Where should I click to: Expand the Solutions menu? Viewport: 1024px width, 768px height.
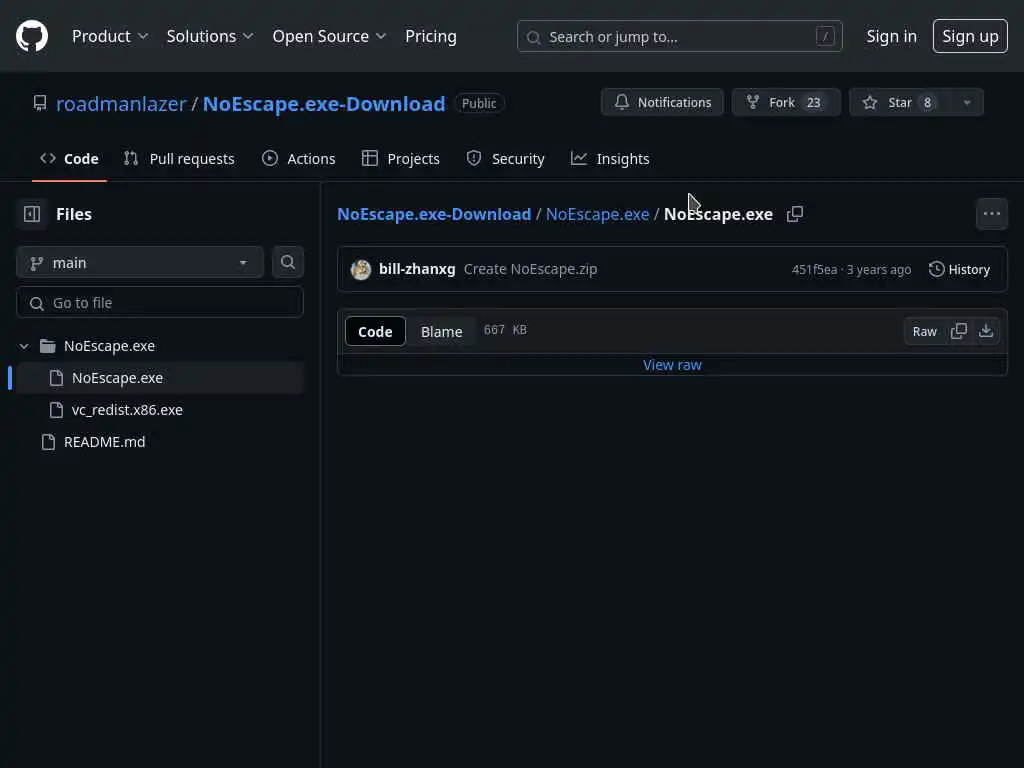[210, 37]
